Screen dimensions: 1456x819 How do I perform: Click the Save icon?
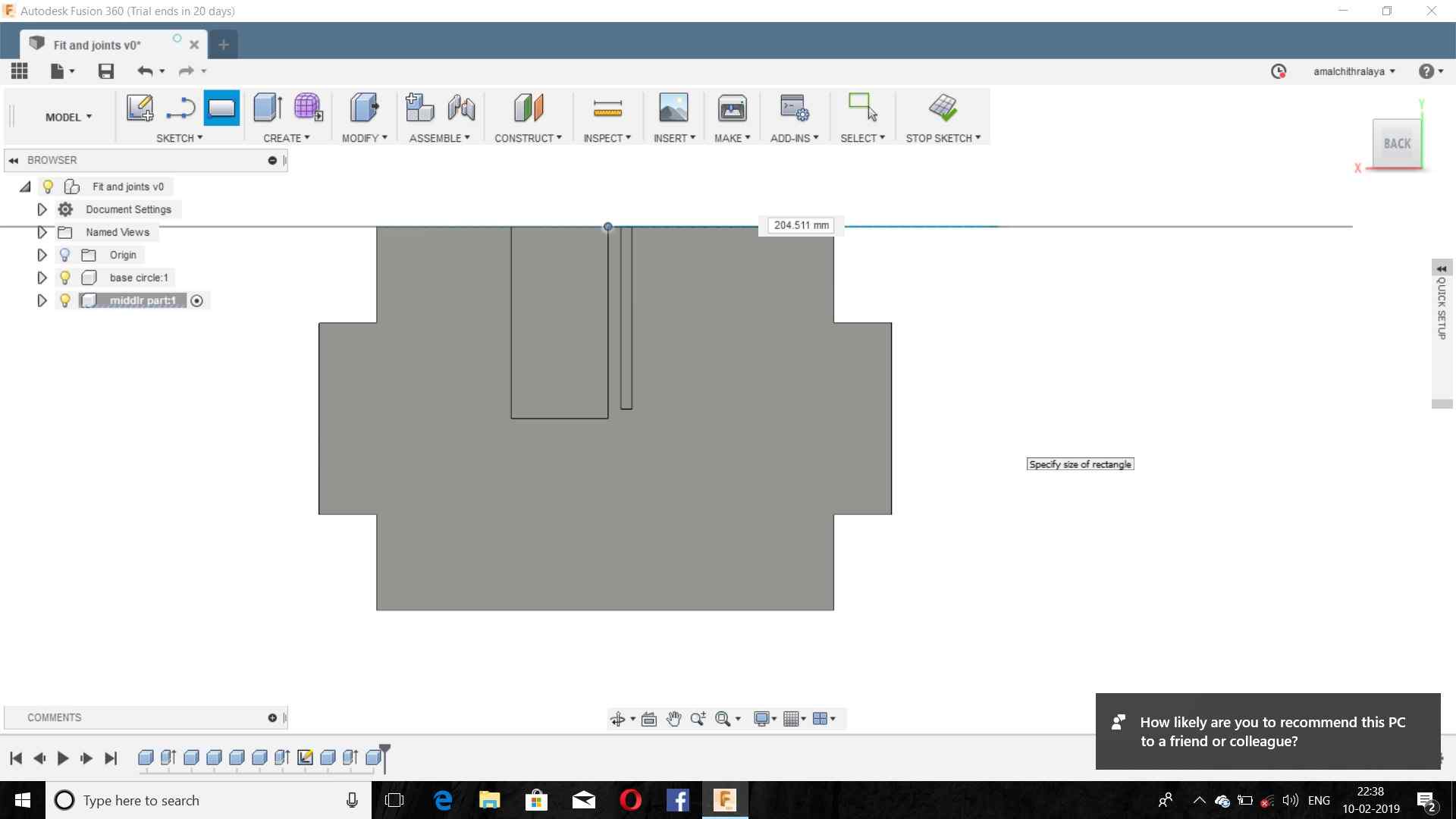point(106,71)
